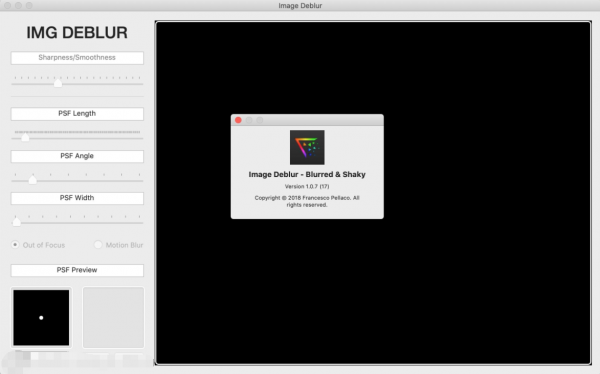Click the PSF Length label field

pyautogui.click(x=77, y=114)
